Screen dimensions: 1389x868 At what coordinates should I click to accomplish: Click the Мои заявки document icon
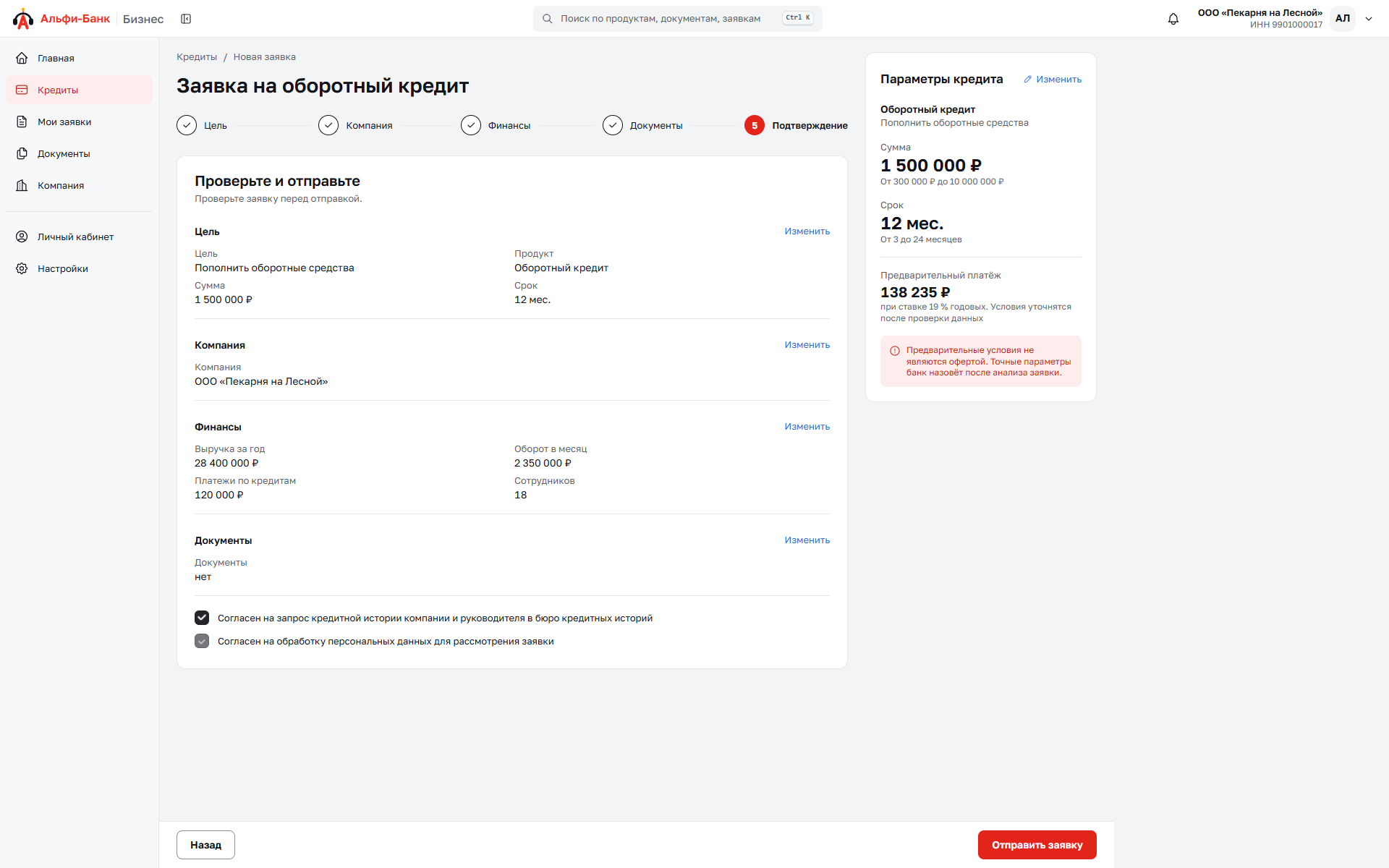(x=22, y=122)
